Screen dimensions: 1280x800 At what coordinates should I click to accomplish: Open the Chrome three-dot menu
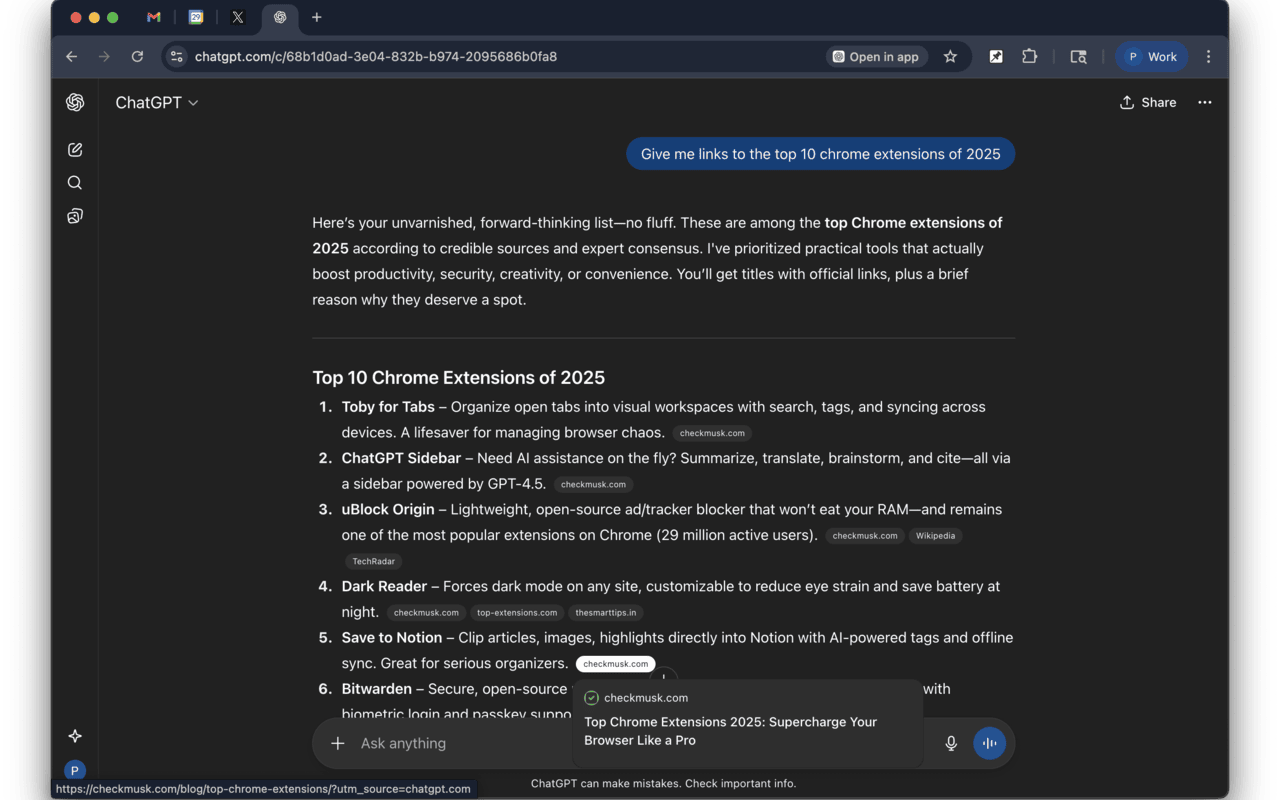pos(1208,57)
